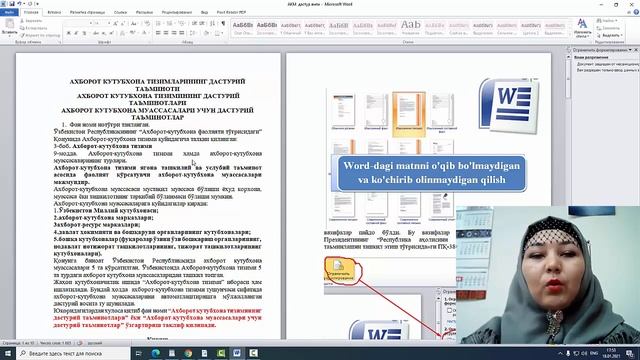Open the Word Help question icon
Viewport: 640px width, 360px height.
(x=636, y=12)
